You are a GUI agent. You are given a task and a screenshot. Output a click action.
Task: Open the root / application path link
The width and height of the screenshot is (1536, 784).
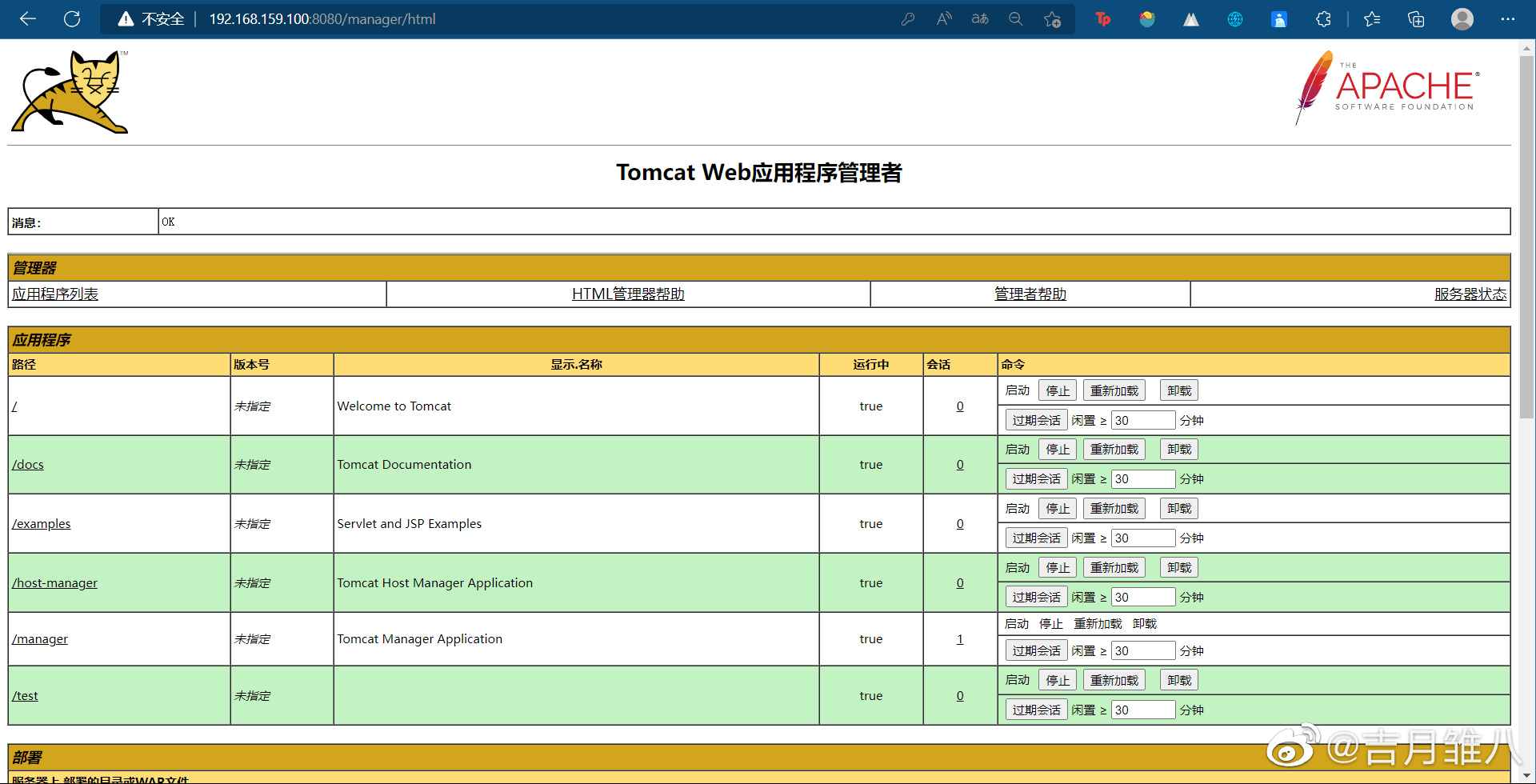coord(14,406)
